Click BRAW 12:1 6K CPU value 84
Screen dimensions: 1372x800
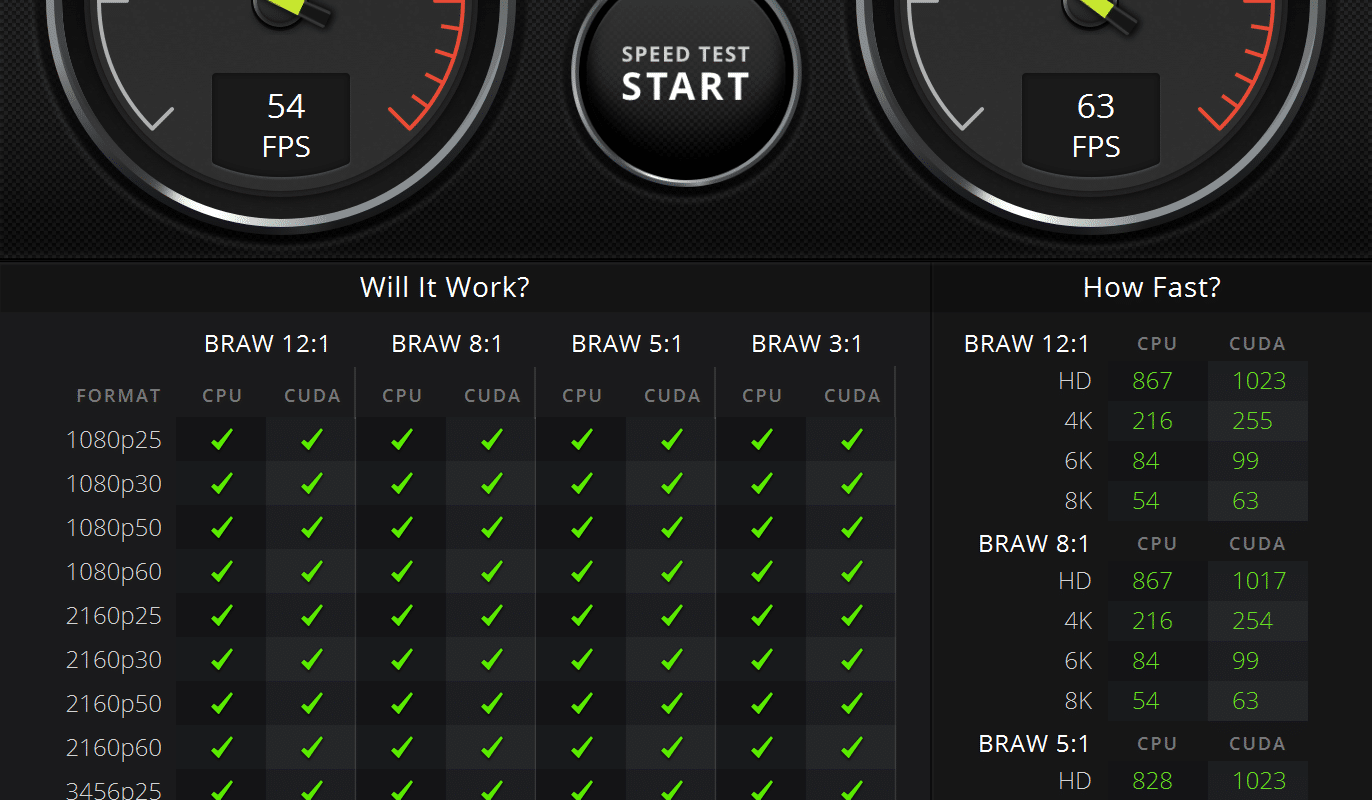[x=1146, y=461]
